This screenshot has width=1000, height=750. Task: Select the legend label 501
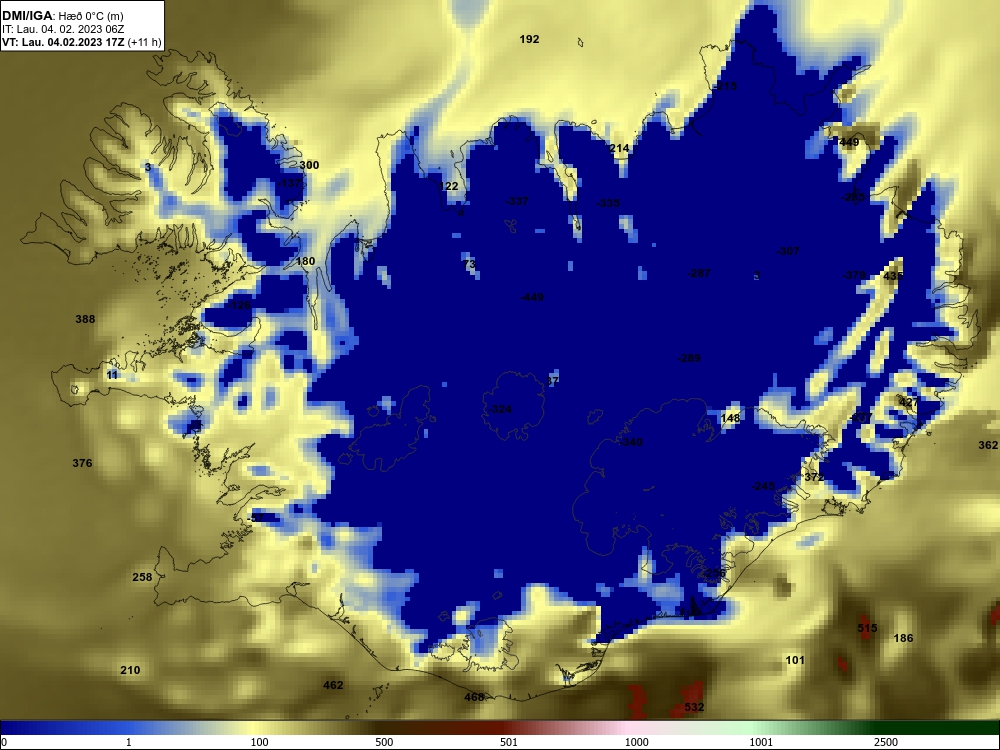(509, 742)
